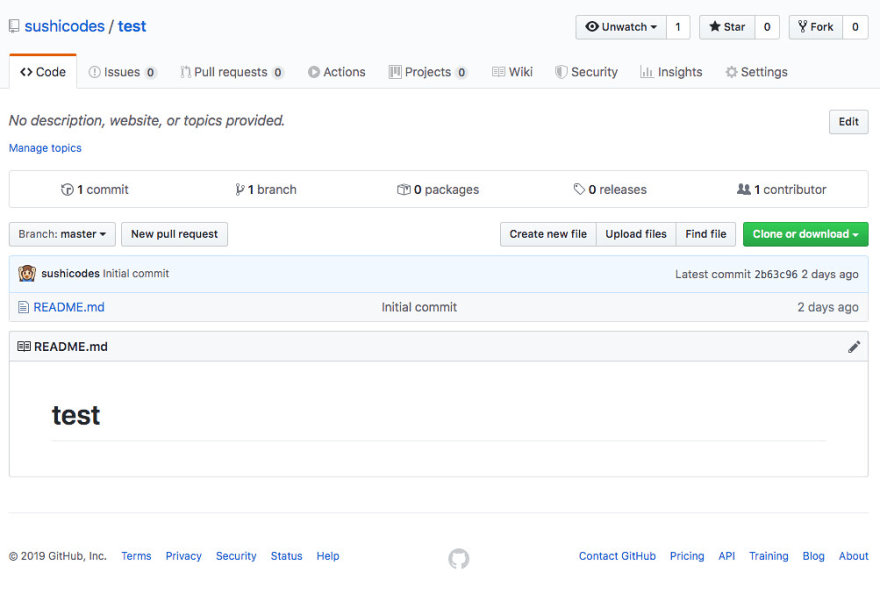
Task: Click Manage topics link
Action: pos(45,148)
